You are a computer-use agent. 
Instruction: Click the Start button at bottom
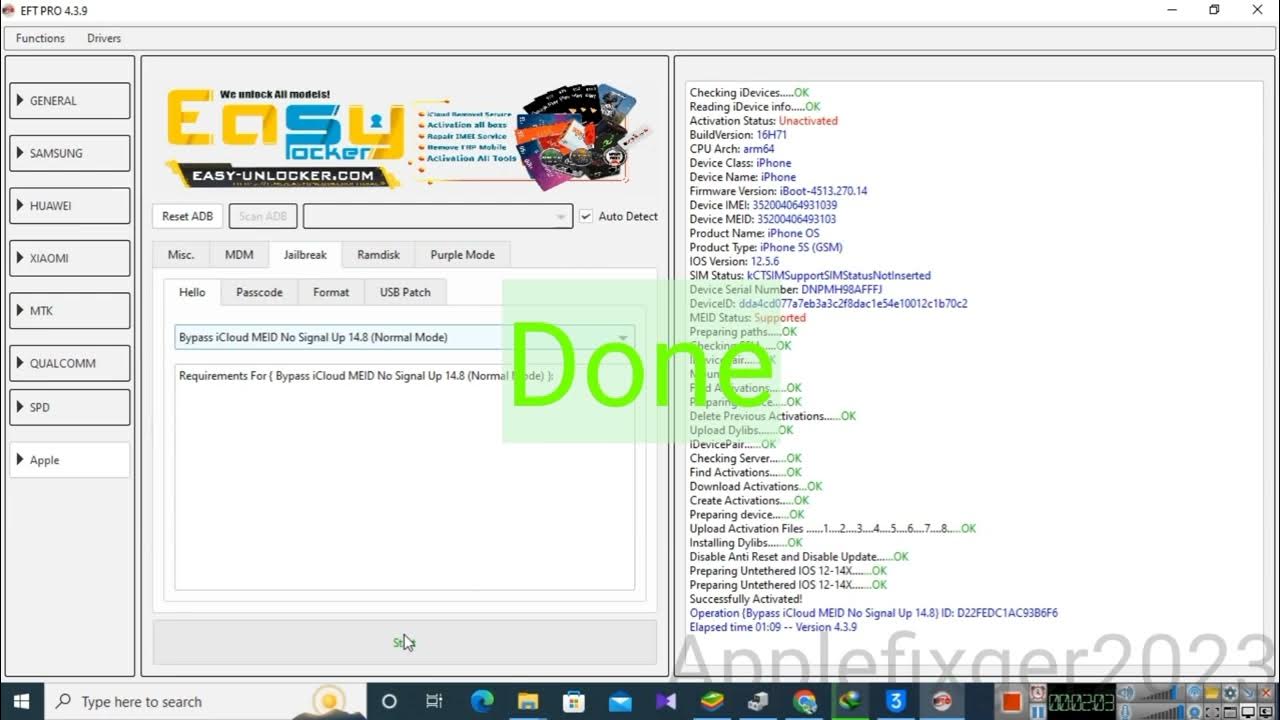[x=404, y=643]
